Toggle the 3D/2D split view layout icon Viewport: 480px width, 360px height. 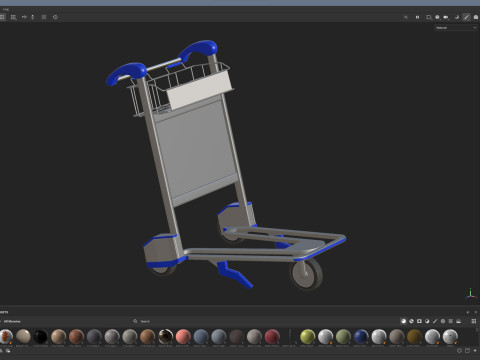click(2, 17)
